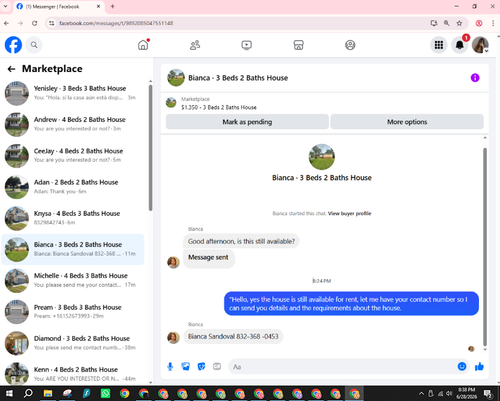Viewport: 500px width, 401px height.
Task: Open View buyer profile link
Action: [349, 213]
